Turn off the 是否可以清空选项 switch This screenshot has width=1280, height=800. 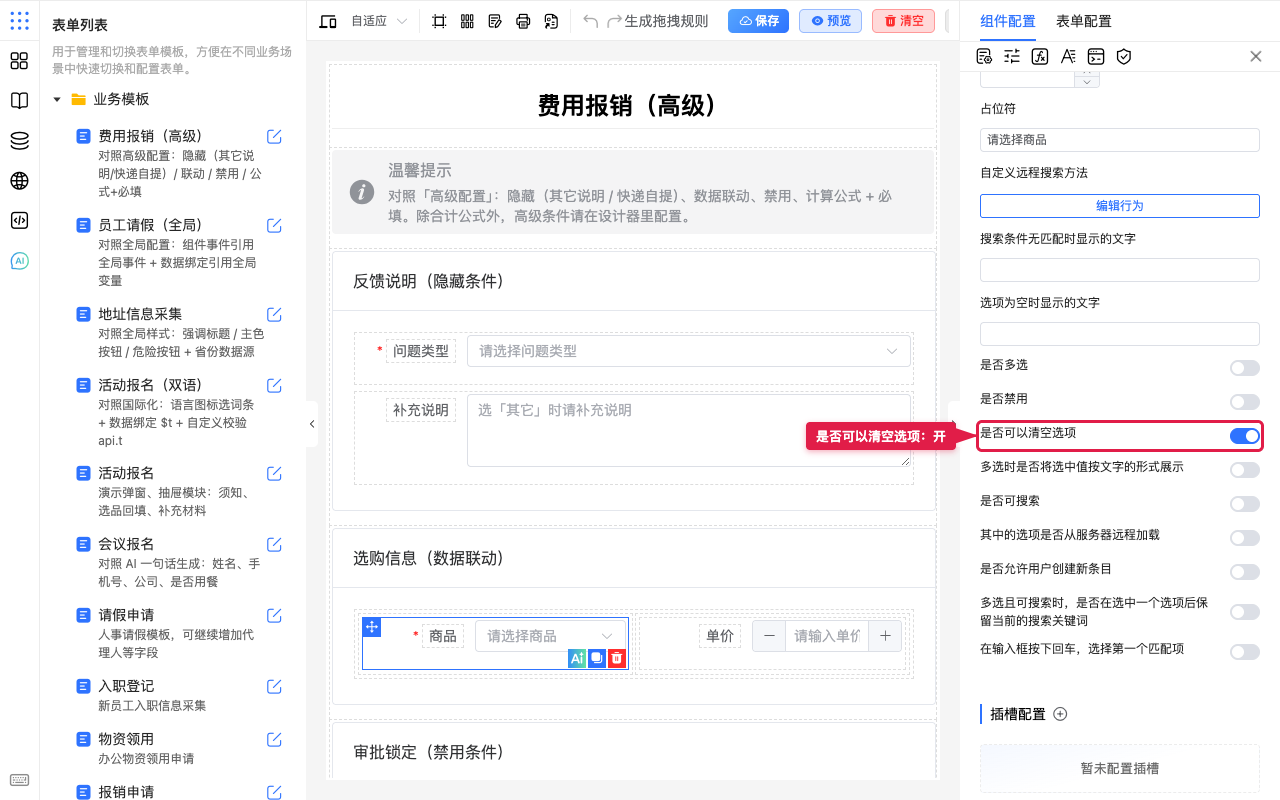pos(1245,436)
